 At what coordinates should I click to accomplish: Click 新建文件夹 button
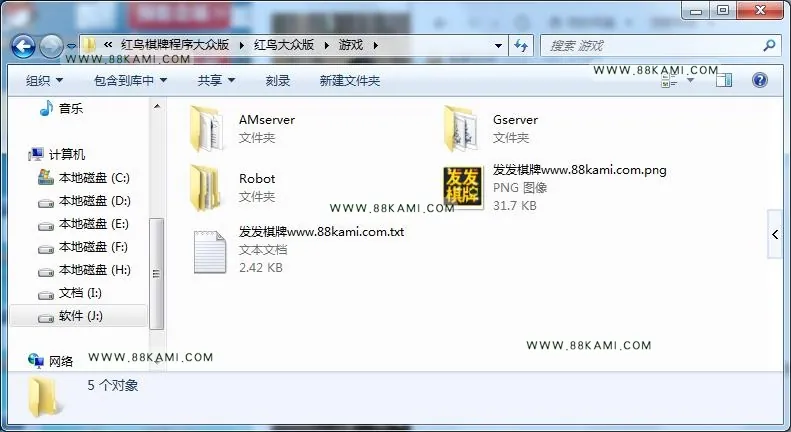(350, 80)
